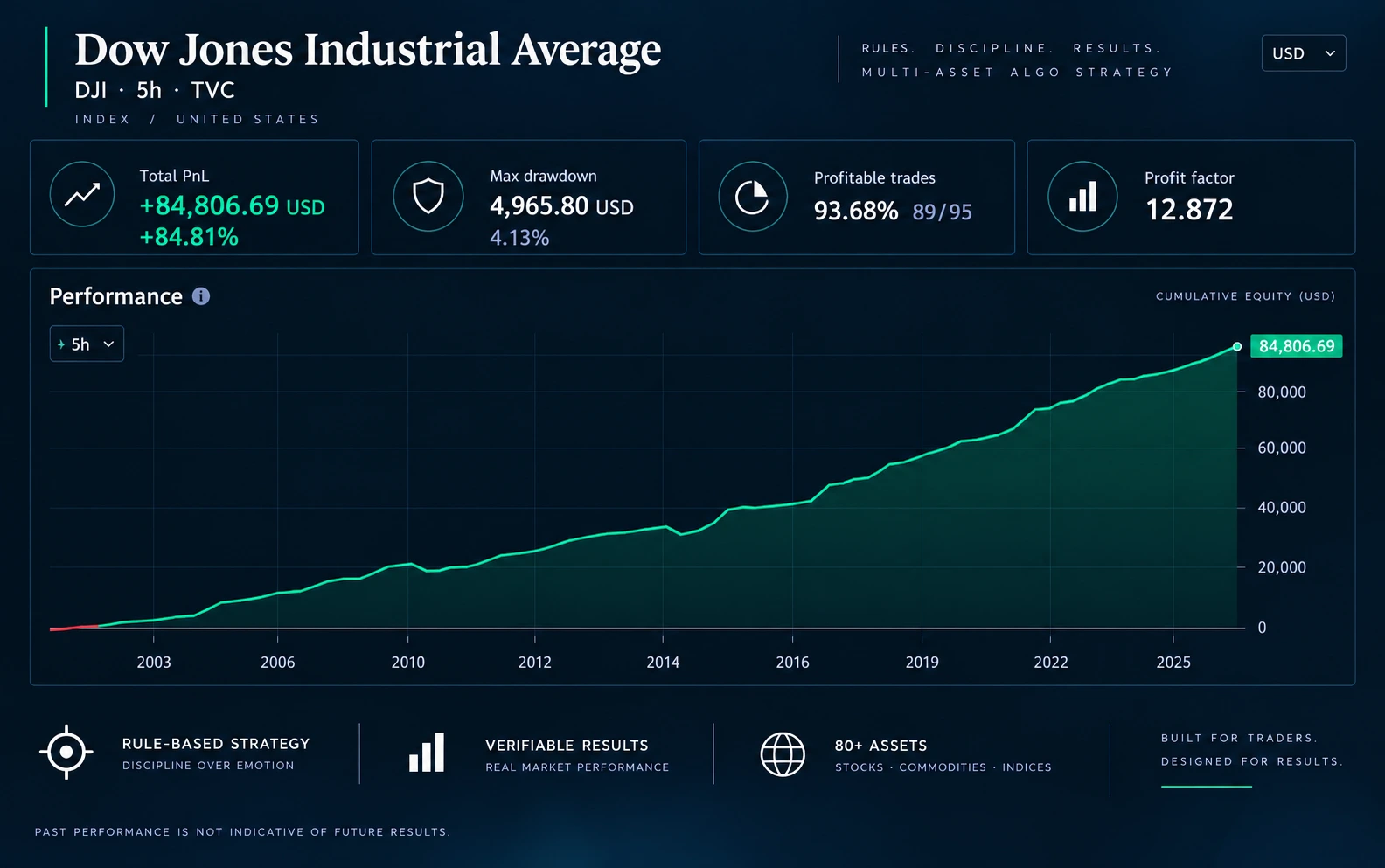
Task: Click the pie chart icon beside Profitable trades
Action: [753, 197]
